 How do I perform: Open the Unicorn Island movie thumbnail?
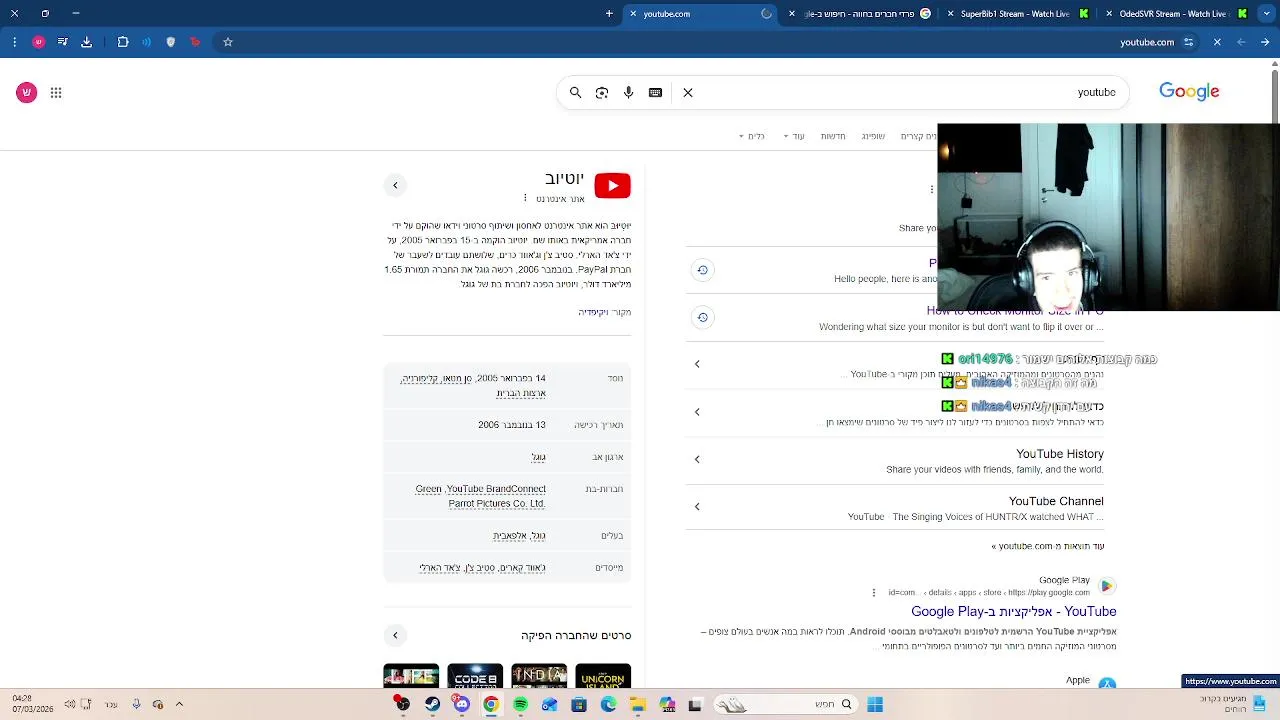603,676
